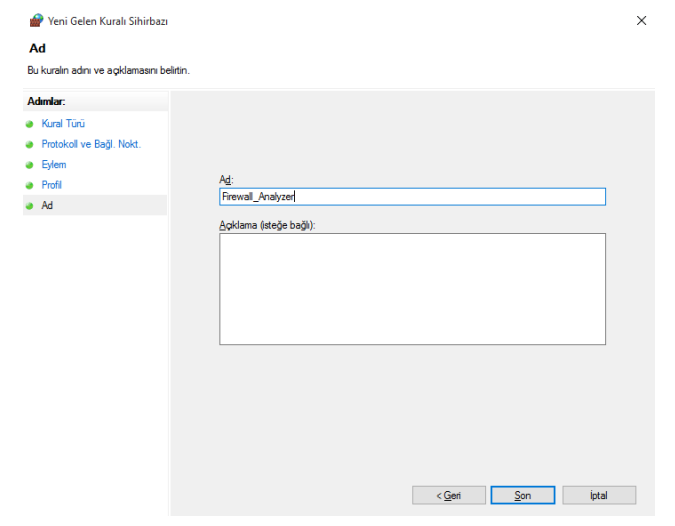675x526 pixels.
Task: Cancel the wizard with İptal button
Action: coord(599,495)
